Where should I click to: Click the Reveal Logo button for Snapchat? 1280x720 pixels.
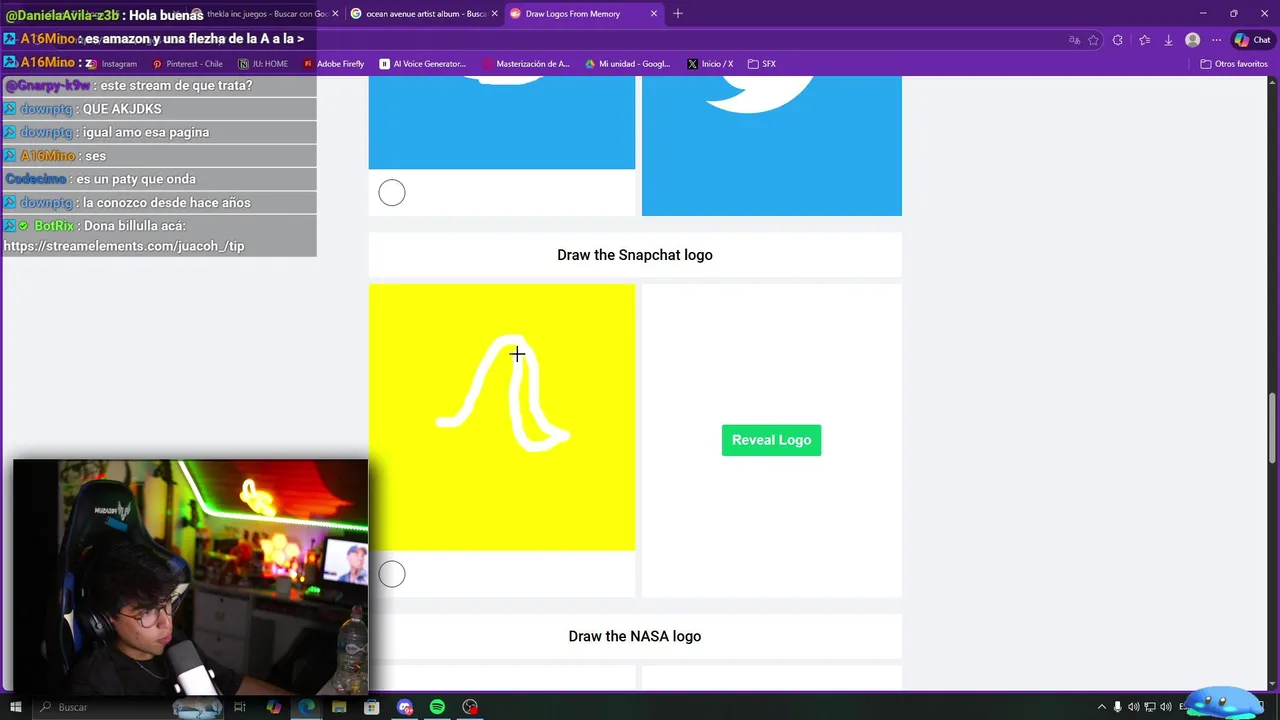tap(771, 440)
